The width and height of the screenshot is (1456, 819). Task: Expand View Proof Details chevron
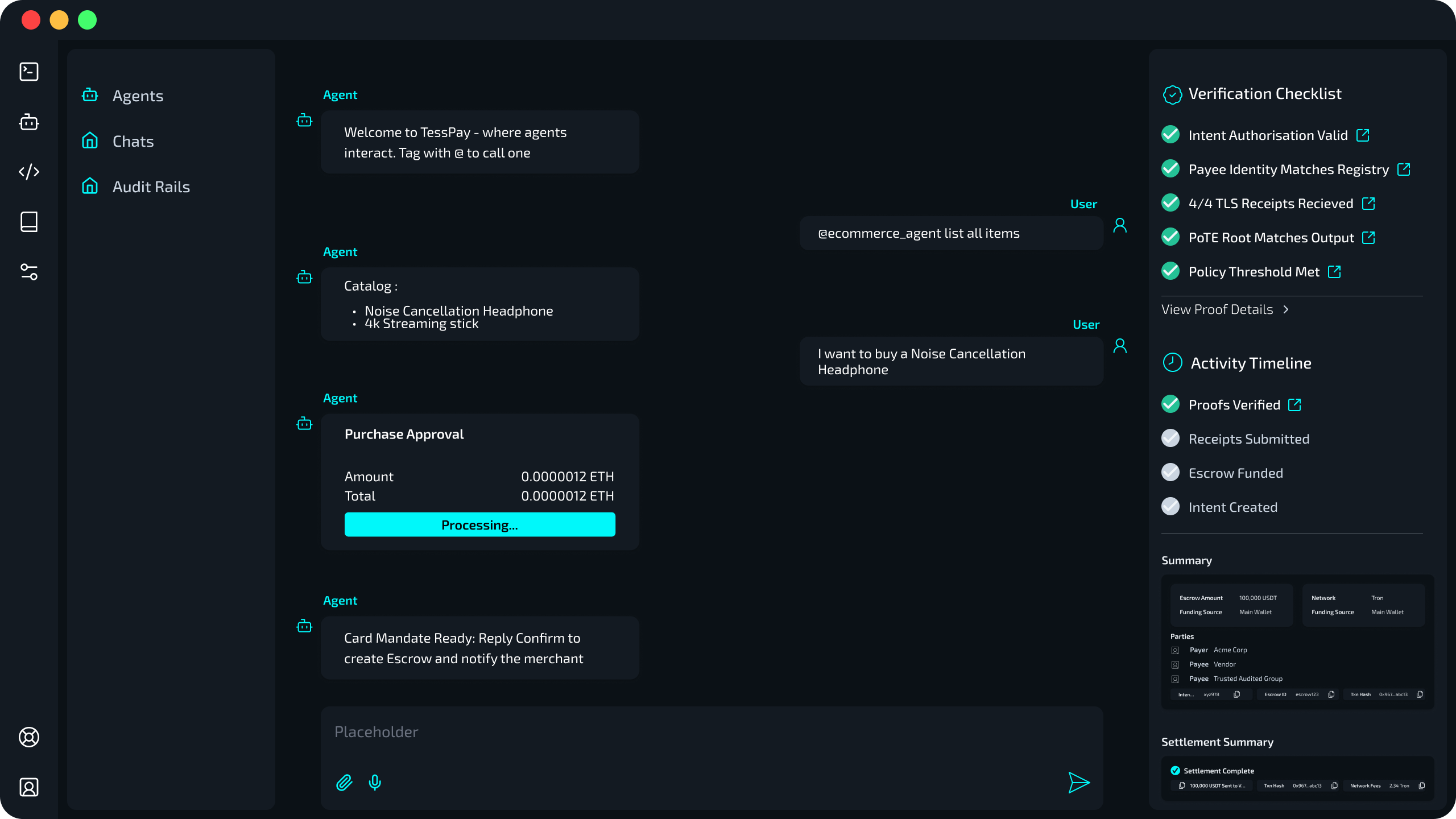(x=1286, y=309)
